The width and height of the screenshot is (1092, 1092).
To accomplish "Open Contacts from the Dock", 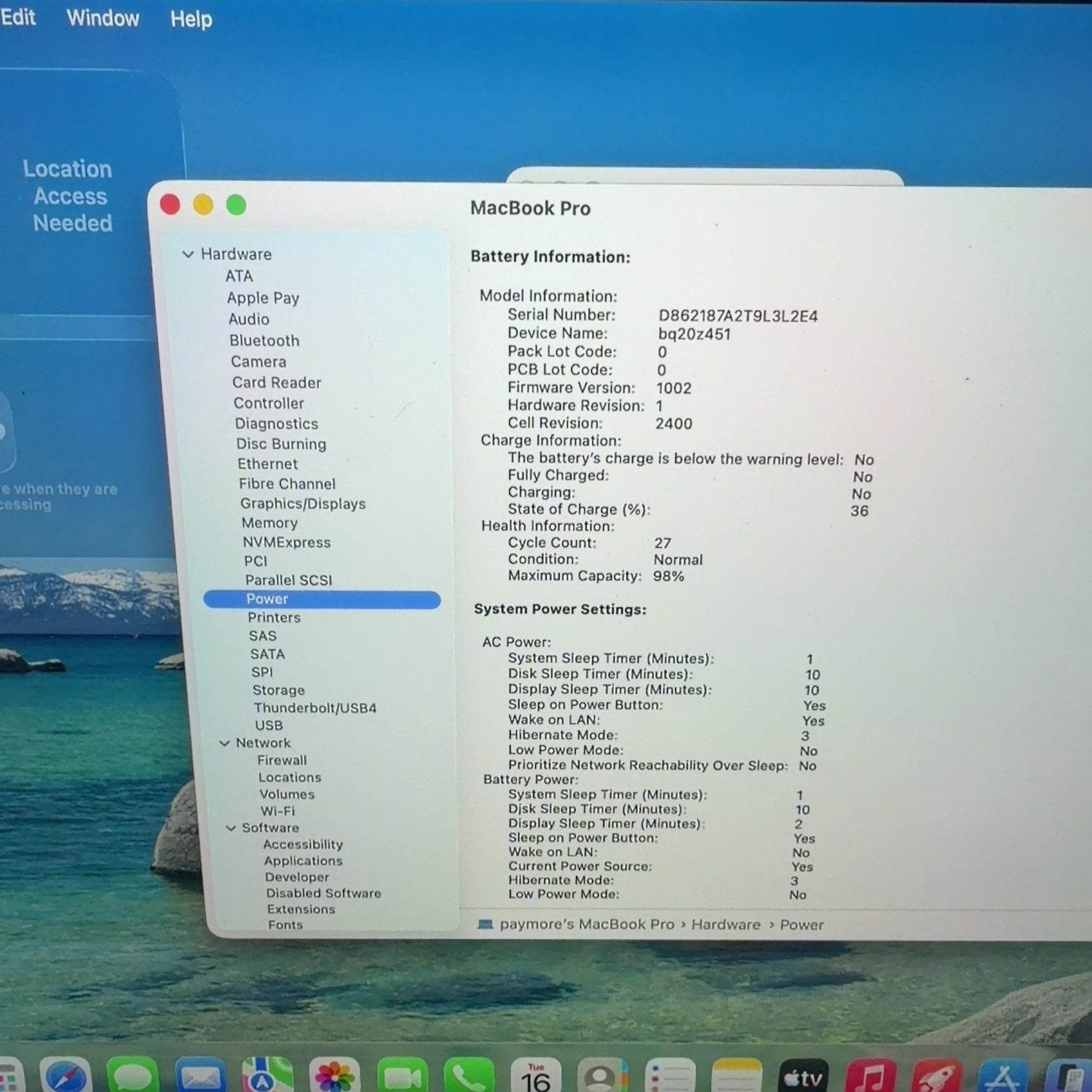I will 603,1076.
